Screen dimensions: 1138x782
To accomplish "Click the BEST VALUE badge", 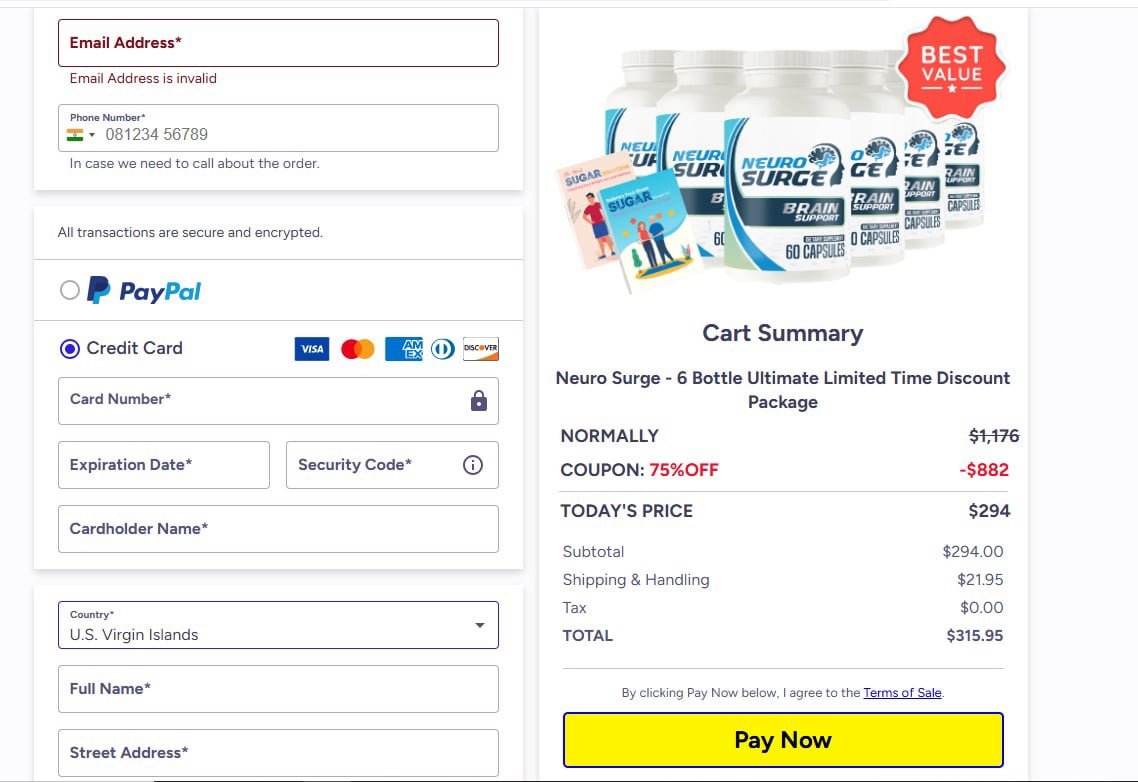I will (x=952, y=68).
